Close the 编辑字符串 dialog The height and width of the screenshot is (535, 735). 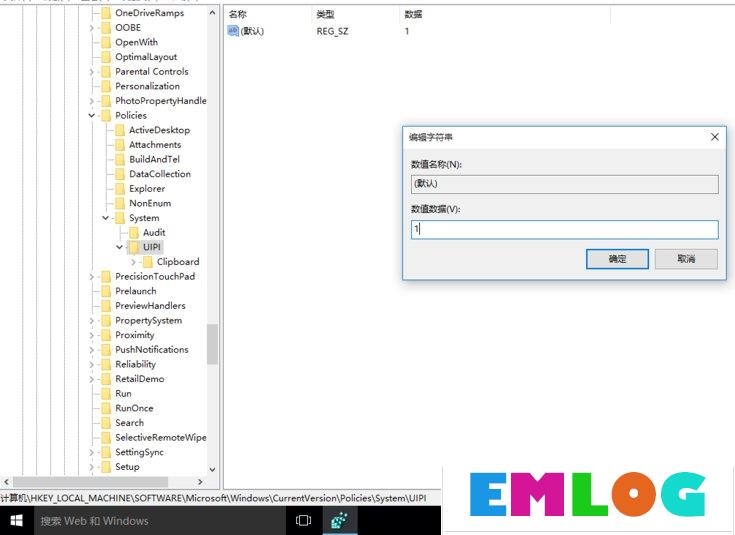point(714,137)
